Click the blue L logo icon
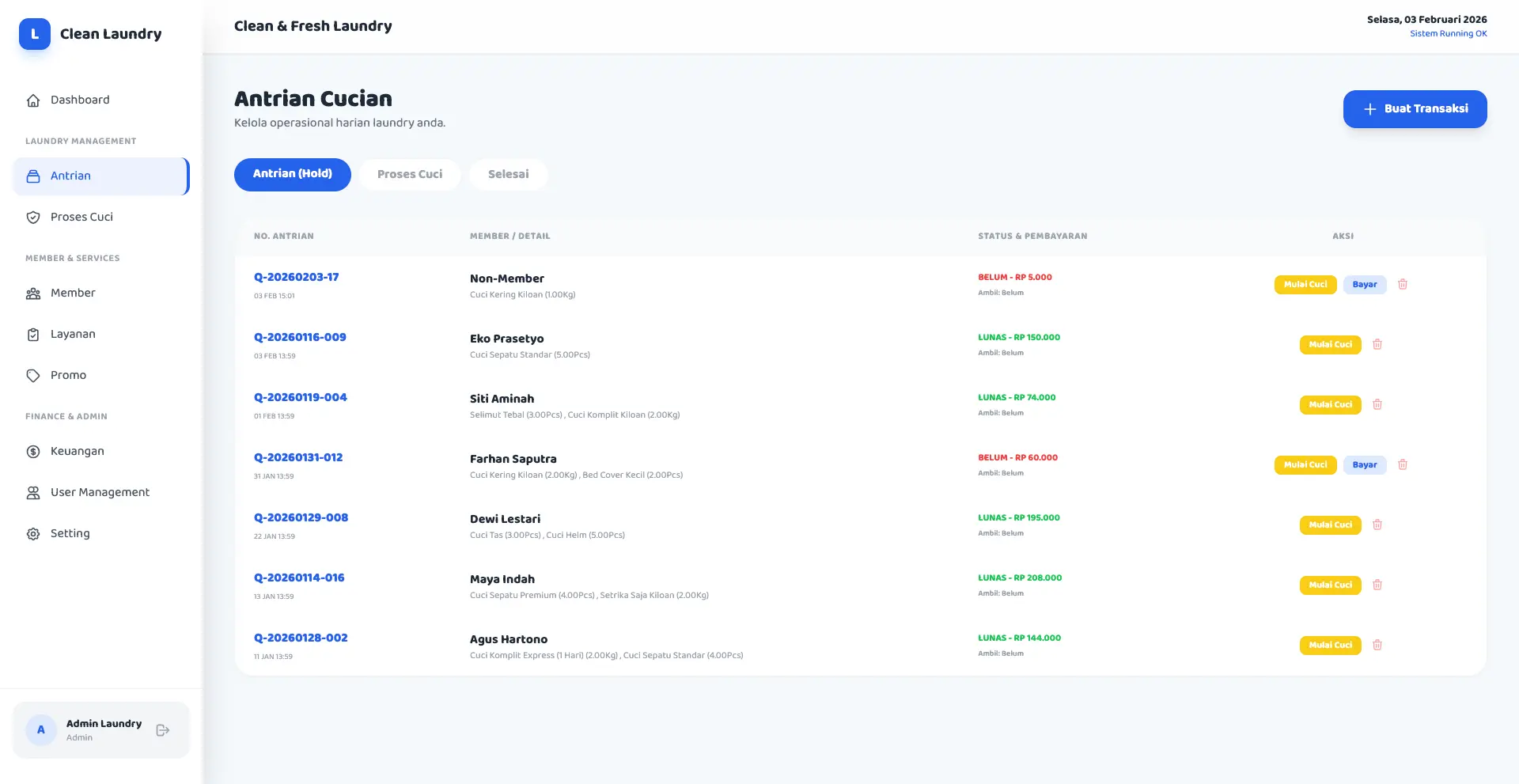This screenshot has width=1519, height=784. 35,34
